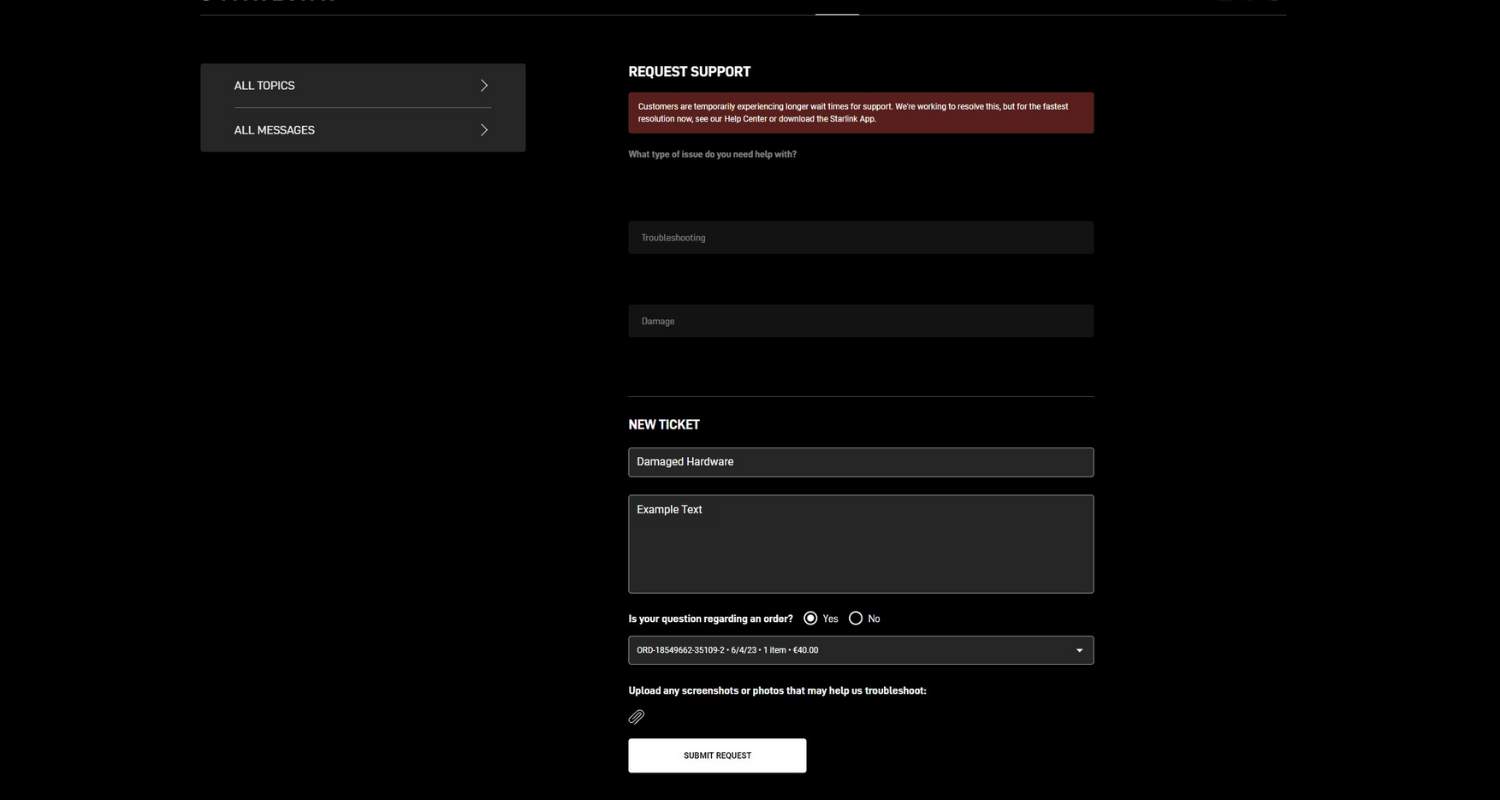
Task: Click the 'No' label text next to radio
Action: pyautogui.click(x=874, y=619)
